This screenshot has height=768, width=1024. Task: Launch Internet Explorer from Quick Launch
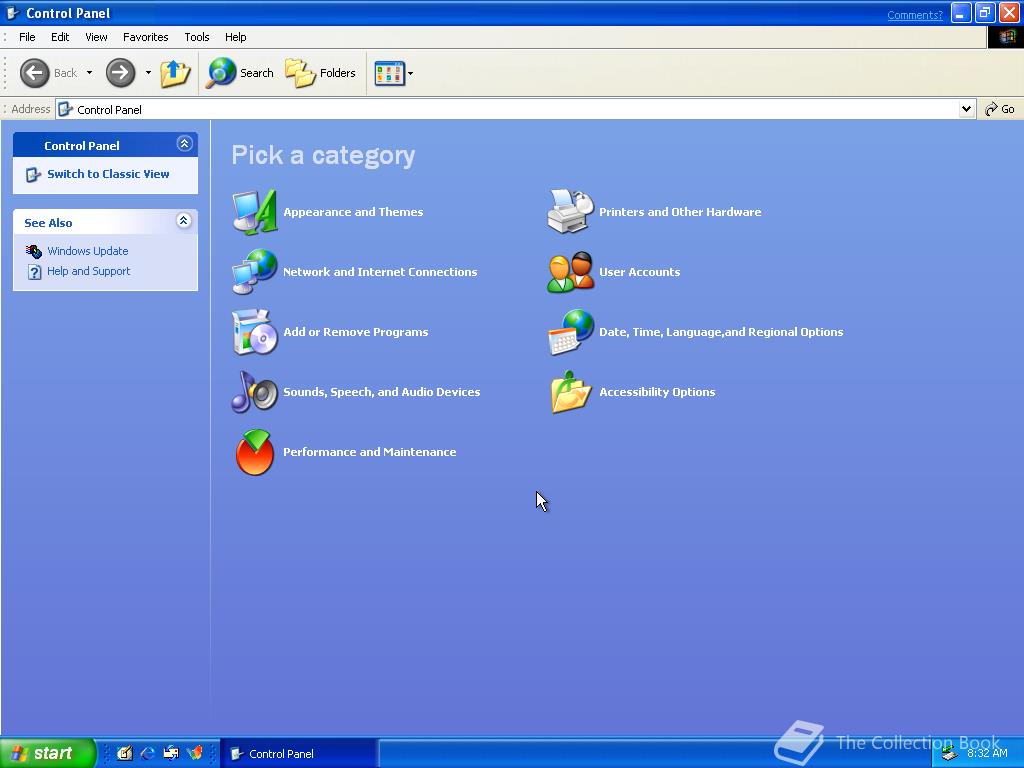point(148,753)
